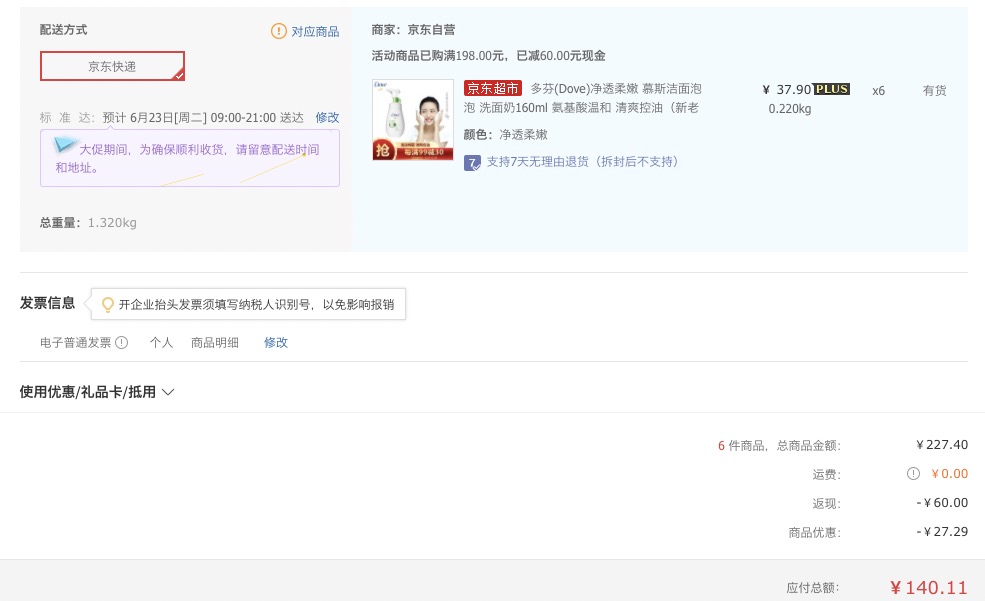Click the 返现 -¥60.00 value
Image resolution: width=985 pixels, height=601 pixels.
[x=942, y=502]
